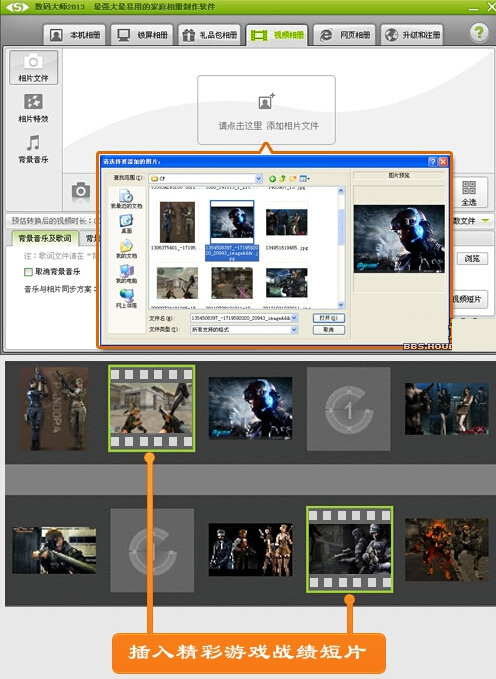Click the dialog title bar help icon
This screenshot has width=496, height=679.
coord(432,162)
